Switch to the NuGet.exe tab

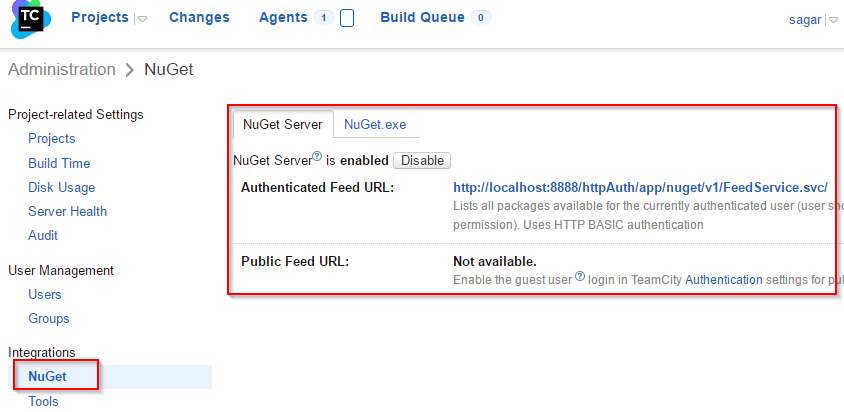(x=375, y=124)
